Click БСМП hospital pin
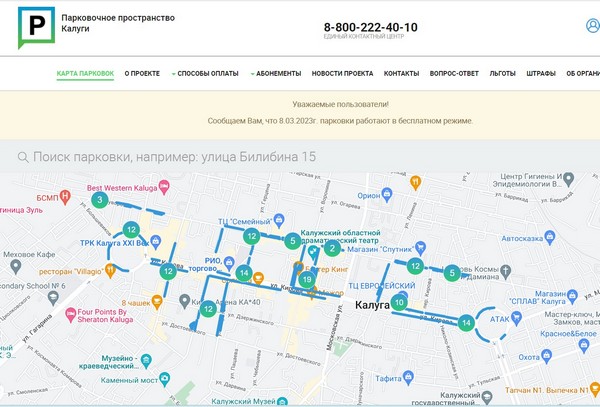 point(65,197)
